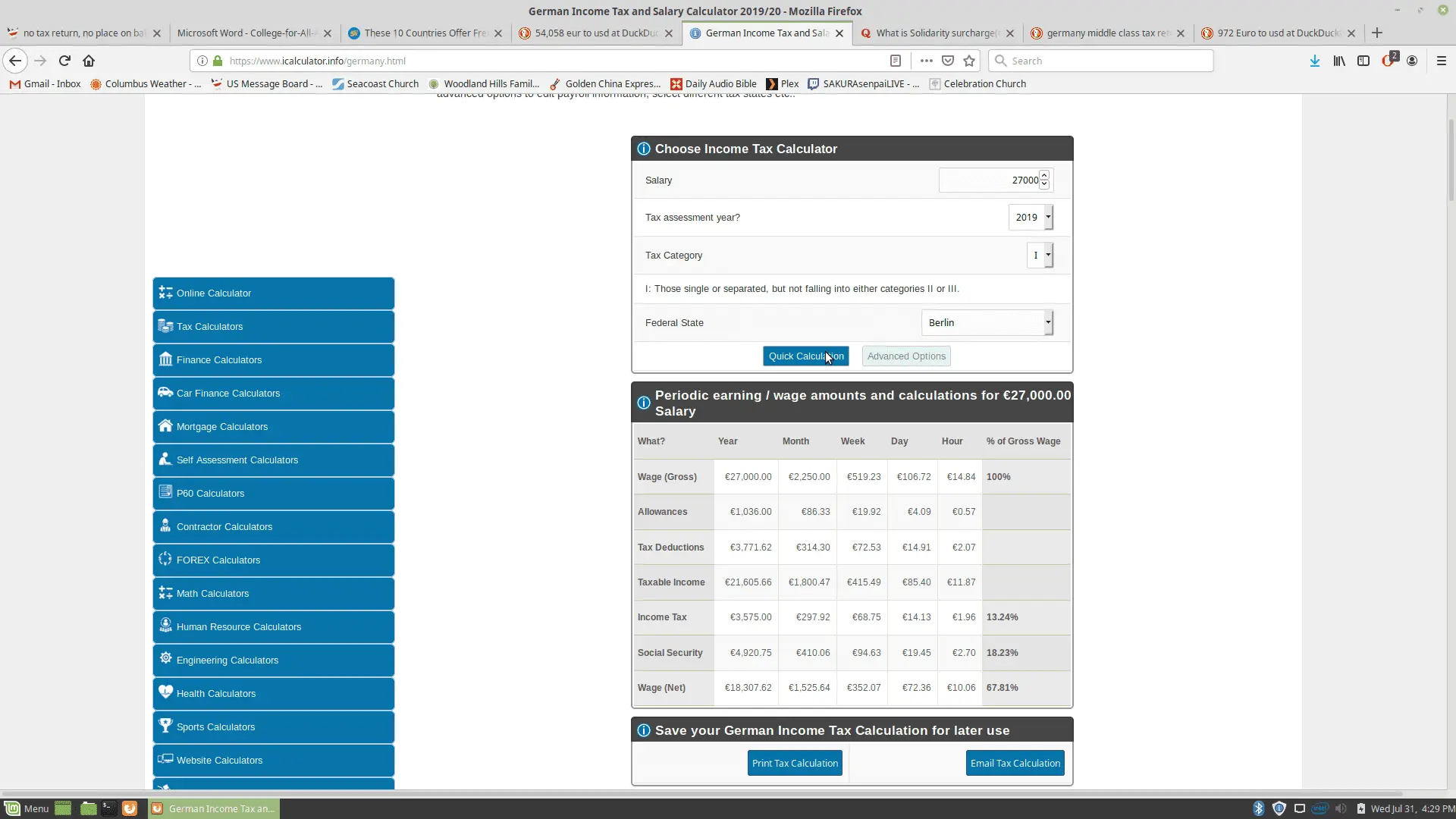The width and height of the screenshot is (1456, 819).
Task: Open the Daily Audio Bible bookmark
Action: point(713,83)
